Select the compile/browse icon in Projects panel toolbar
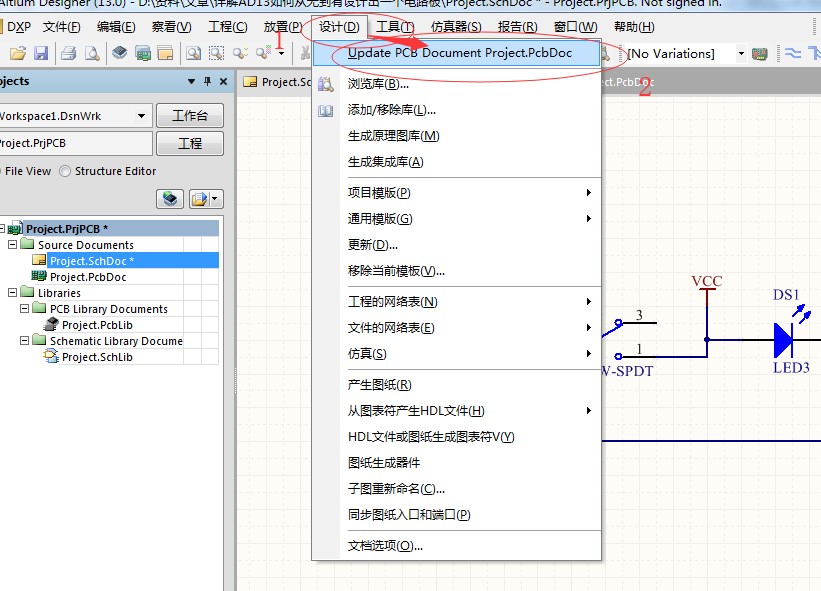 (x=169, y=198)
